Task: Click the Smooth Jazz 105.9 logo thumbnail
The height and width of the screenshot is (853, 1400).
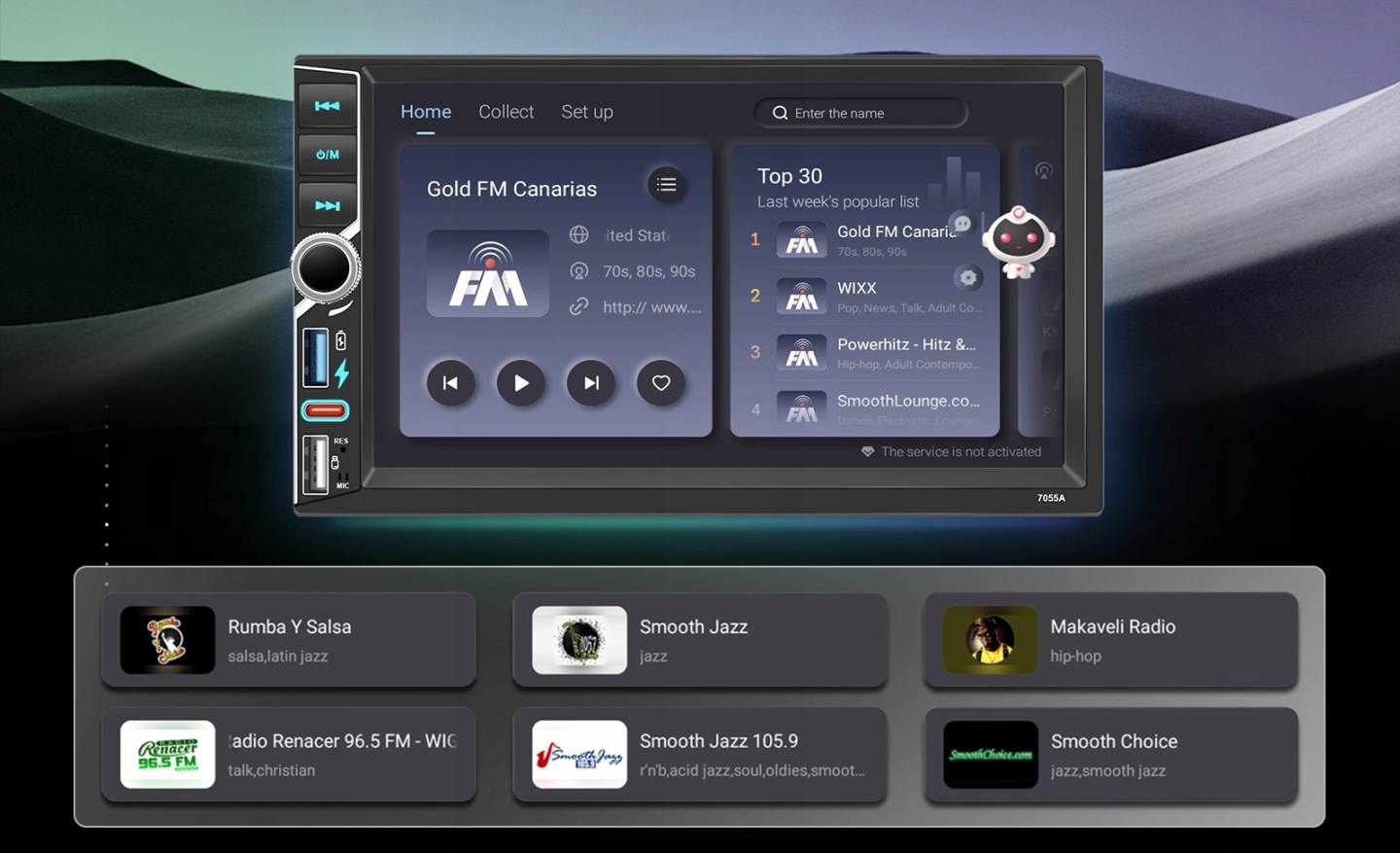Action: pyautogui.click(x=579, y=755)
